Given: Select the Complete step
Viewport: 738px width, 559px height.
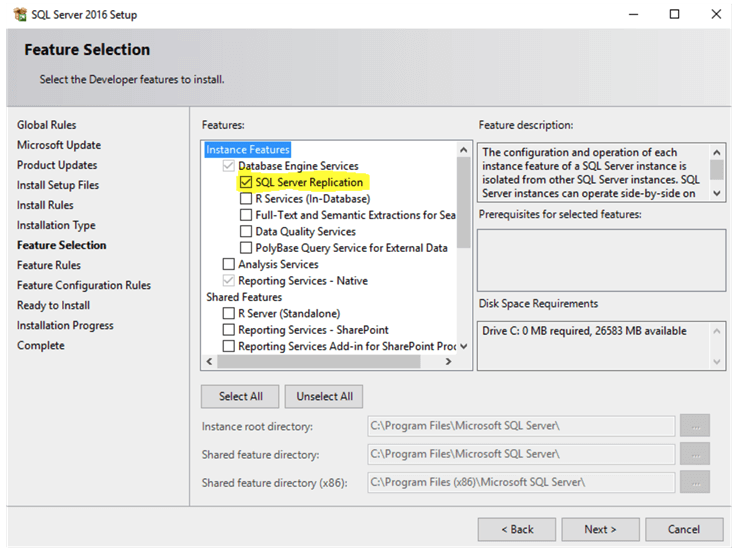Looking at the screenshot, I should click(40, 345).
